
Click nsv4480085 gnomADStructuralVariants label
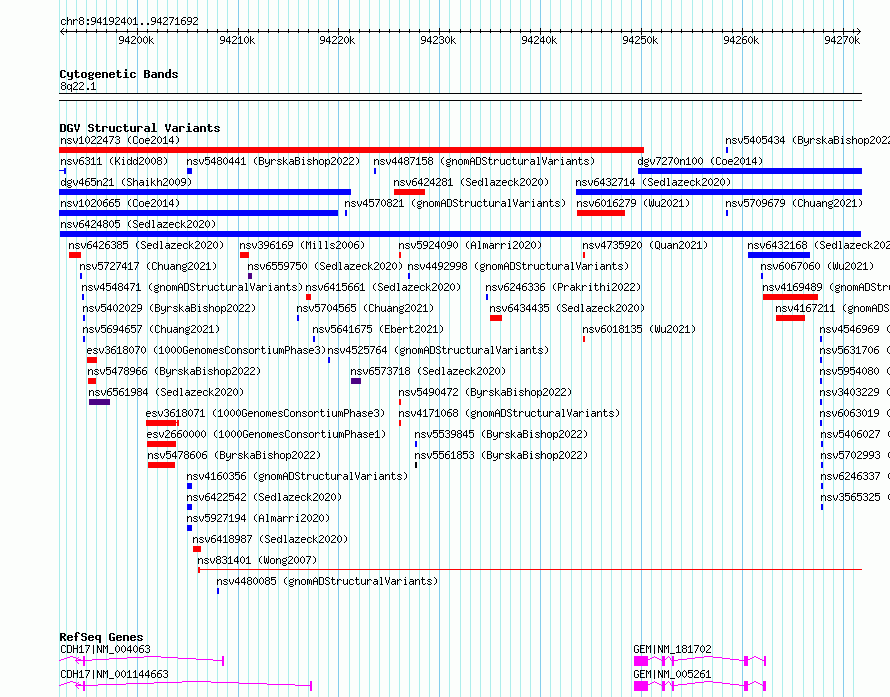coord(328,581)
